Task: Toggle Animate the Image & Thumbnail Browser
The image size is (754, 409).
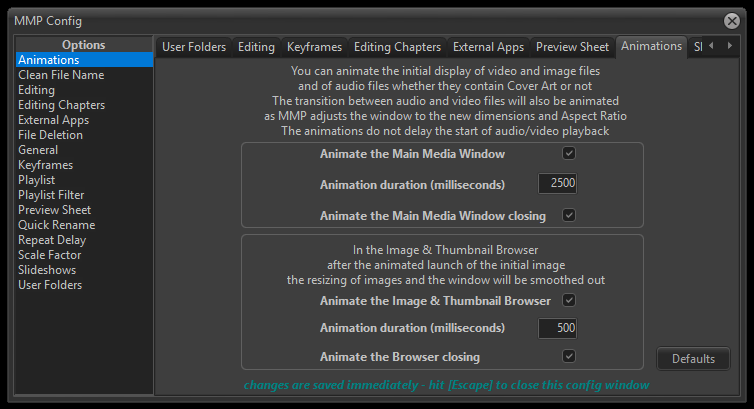Action: click(x=569, y=300)
